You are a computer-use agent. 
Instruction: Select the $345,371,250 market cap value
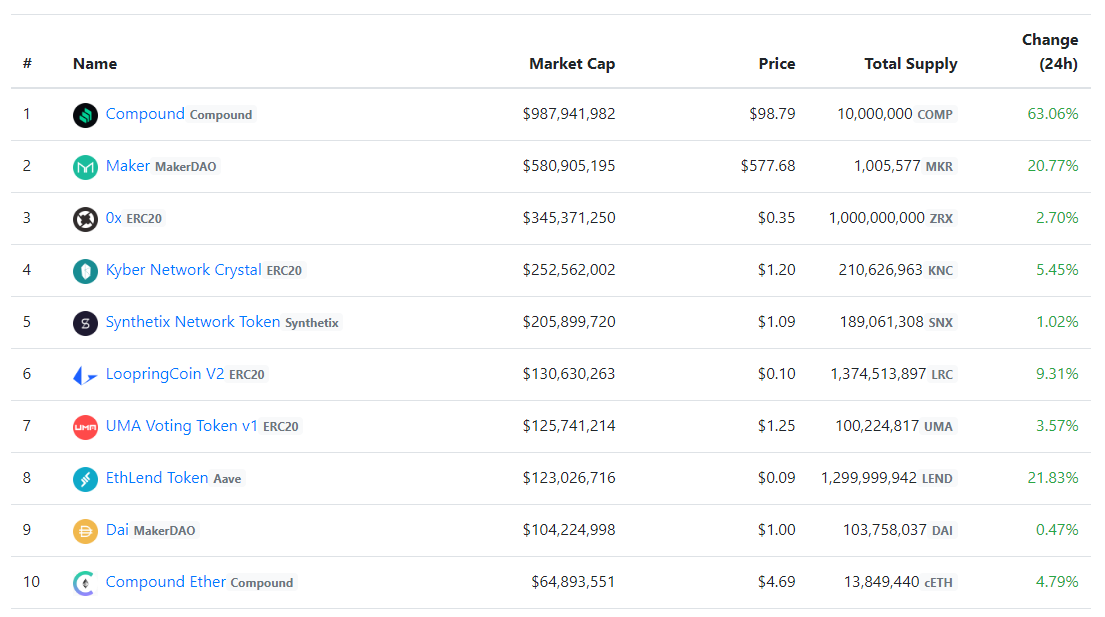pyautogui.click(x=569, y=218)
